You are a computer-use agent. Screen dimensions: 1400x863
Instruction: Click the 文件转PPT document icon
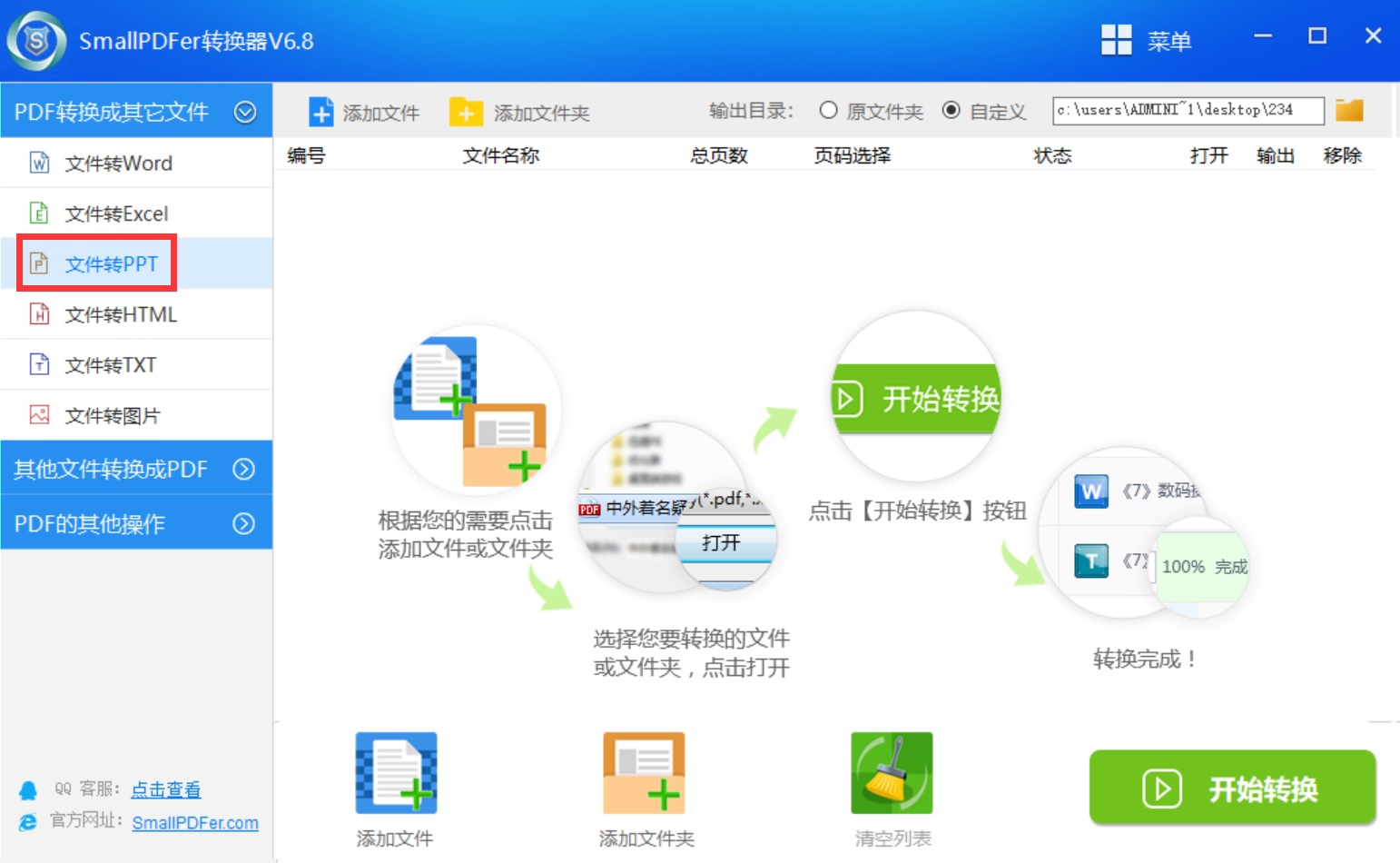click(x=39, y=263)
